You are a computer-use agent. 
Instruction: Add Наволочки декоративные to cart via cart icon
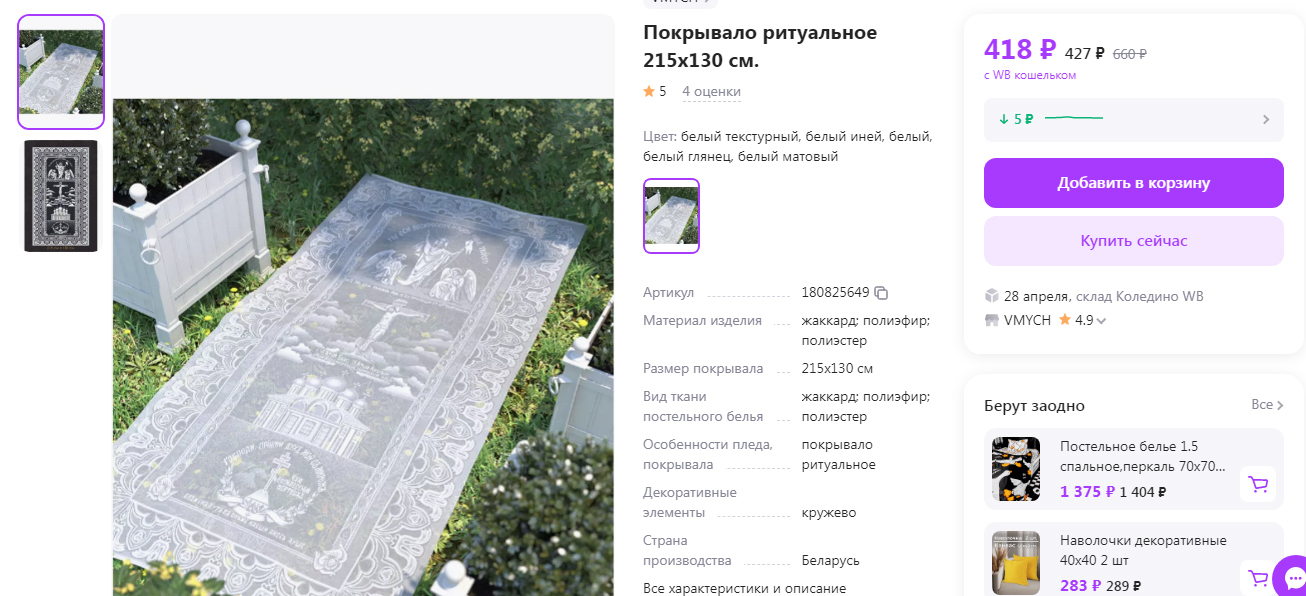1258,578
